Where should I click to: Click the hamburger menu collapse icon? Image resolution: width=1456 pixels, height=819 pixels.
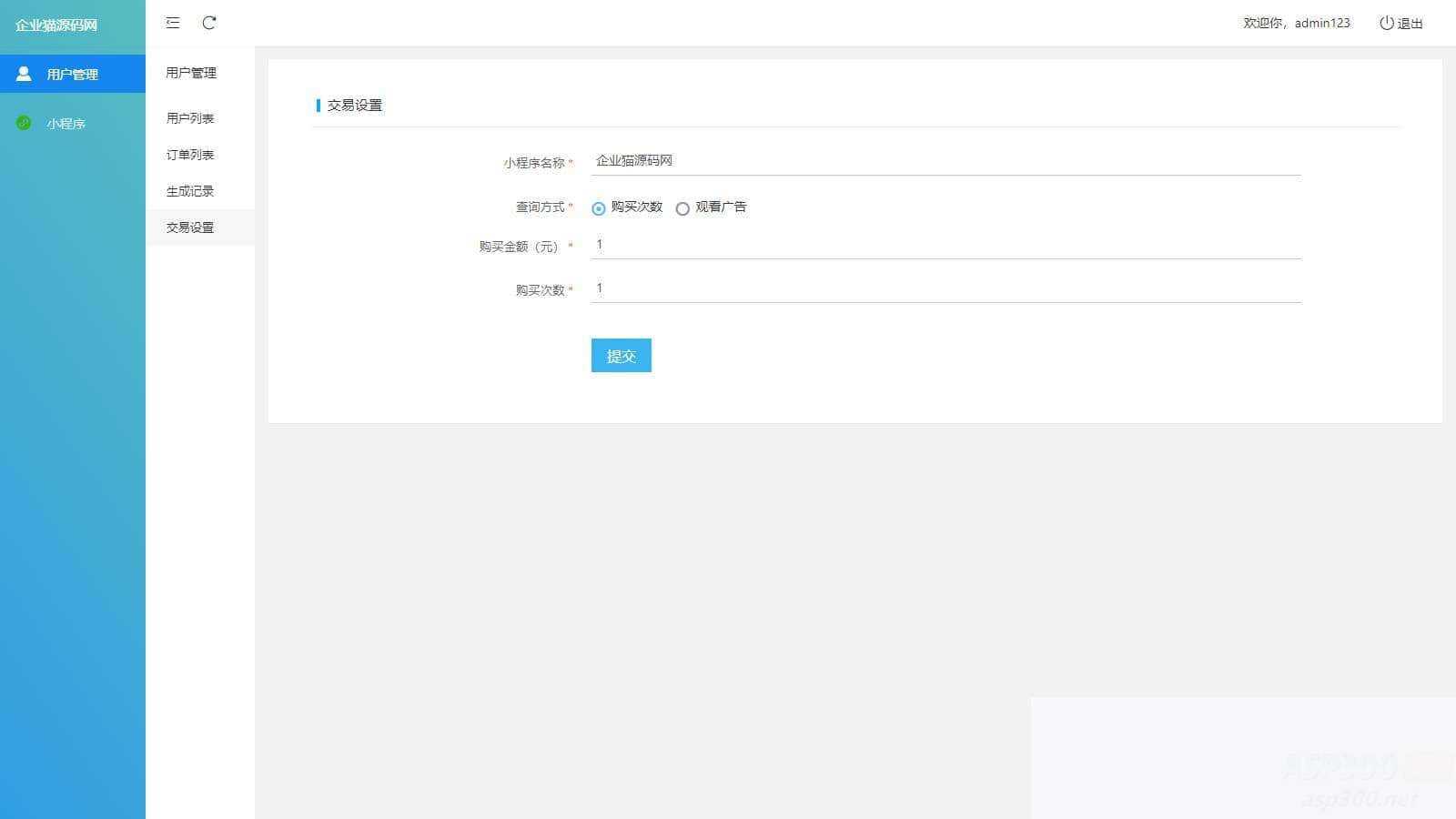tap(172, 23)
